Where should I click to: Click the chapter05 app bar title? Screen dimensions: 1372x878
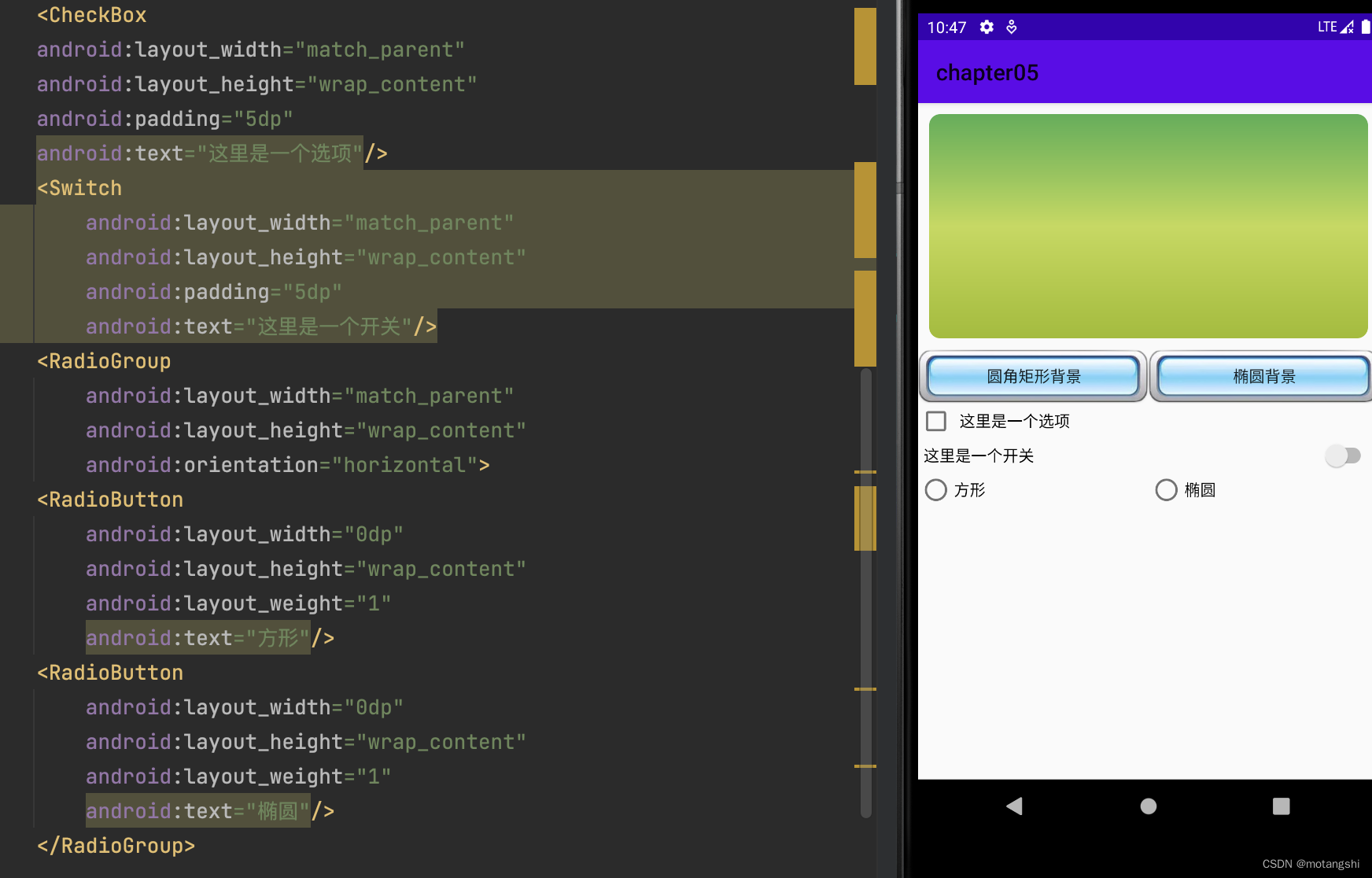click(x=987, y=72)
